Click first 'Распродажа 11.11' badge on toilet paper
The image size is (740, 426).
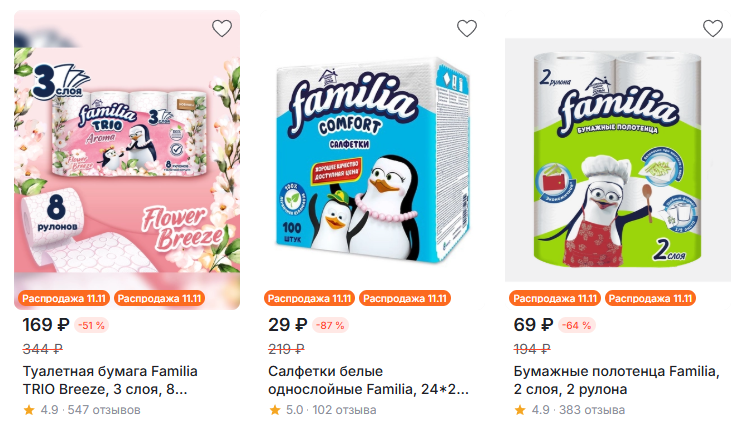(x=63, y=298)
